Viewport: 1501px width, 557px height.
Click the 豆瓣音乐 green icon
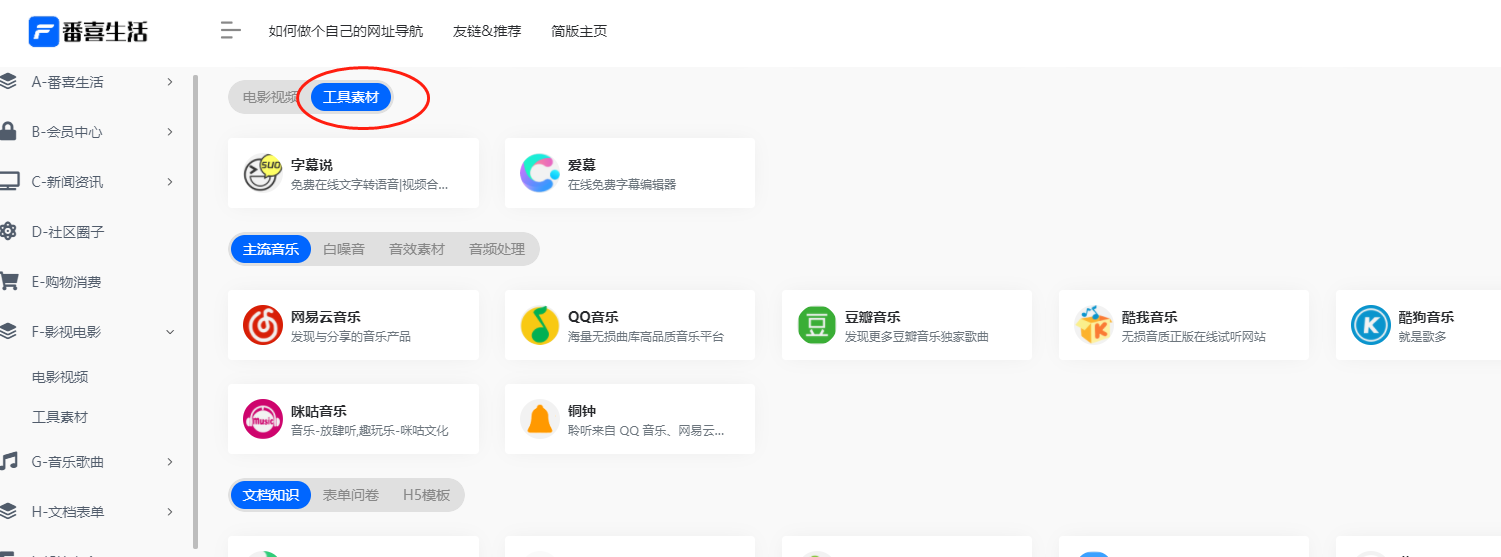(818, 325)
